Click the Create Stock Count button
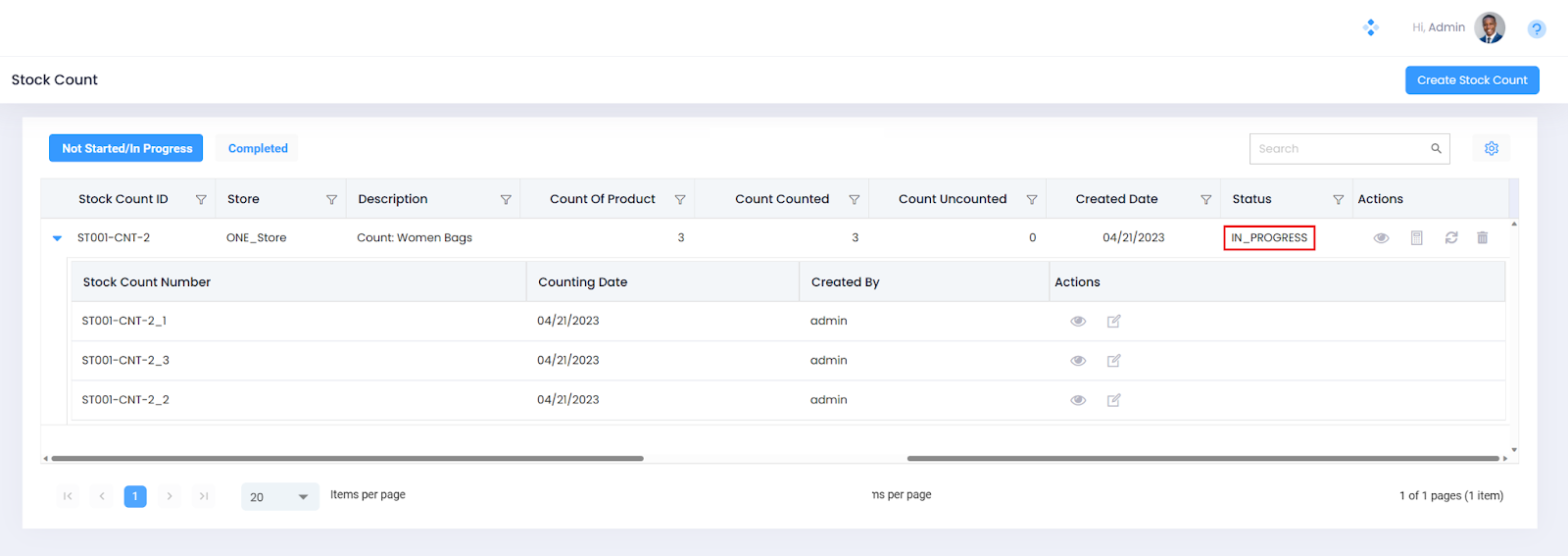The image size is (1568, 556). point(1471,80)
